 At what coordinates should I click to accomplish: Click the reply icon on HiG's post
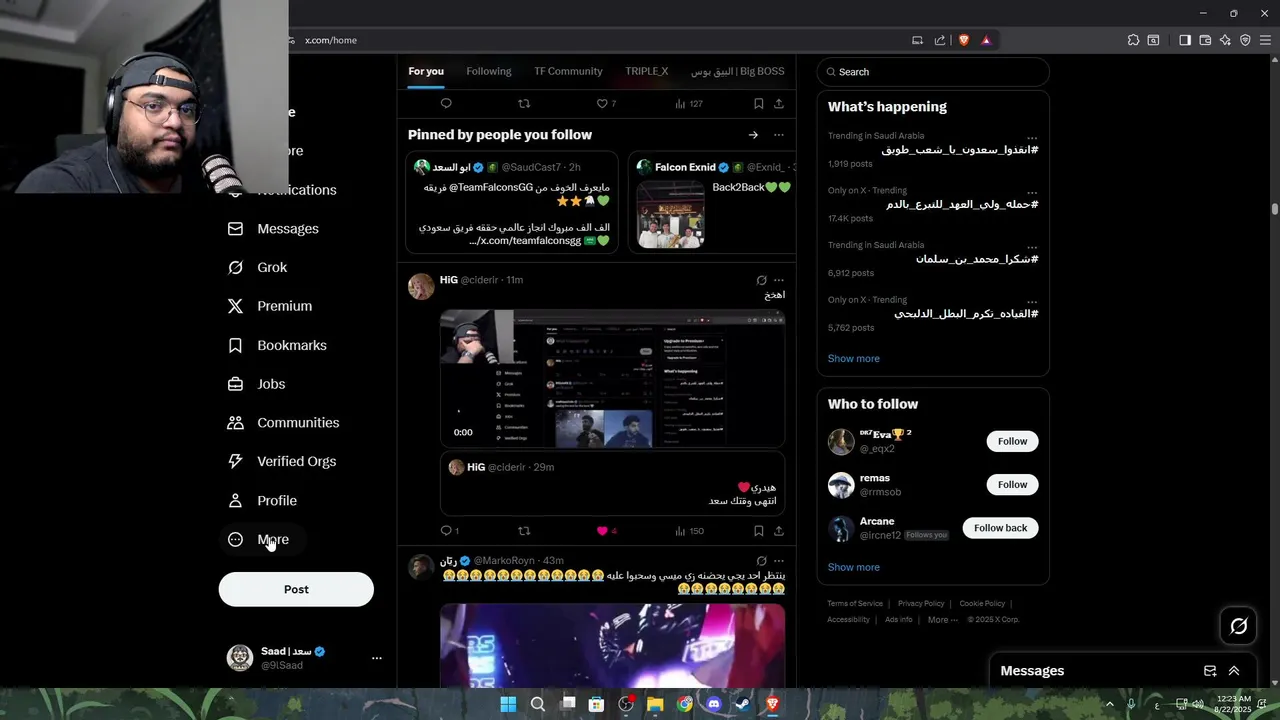446,531
